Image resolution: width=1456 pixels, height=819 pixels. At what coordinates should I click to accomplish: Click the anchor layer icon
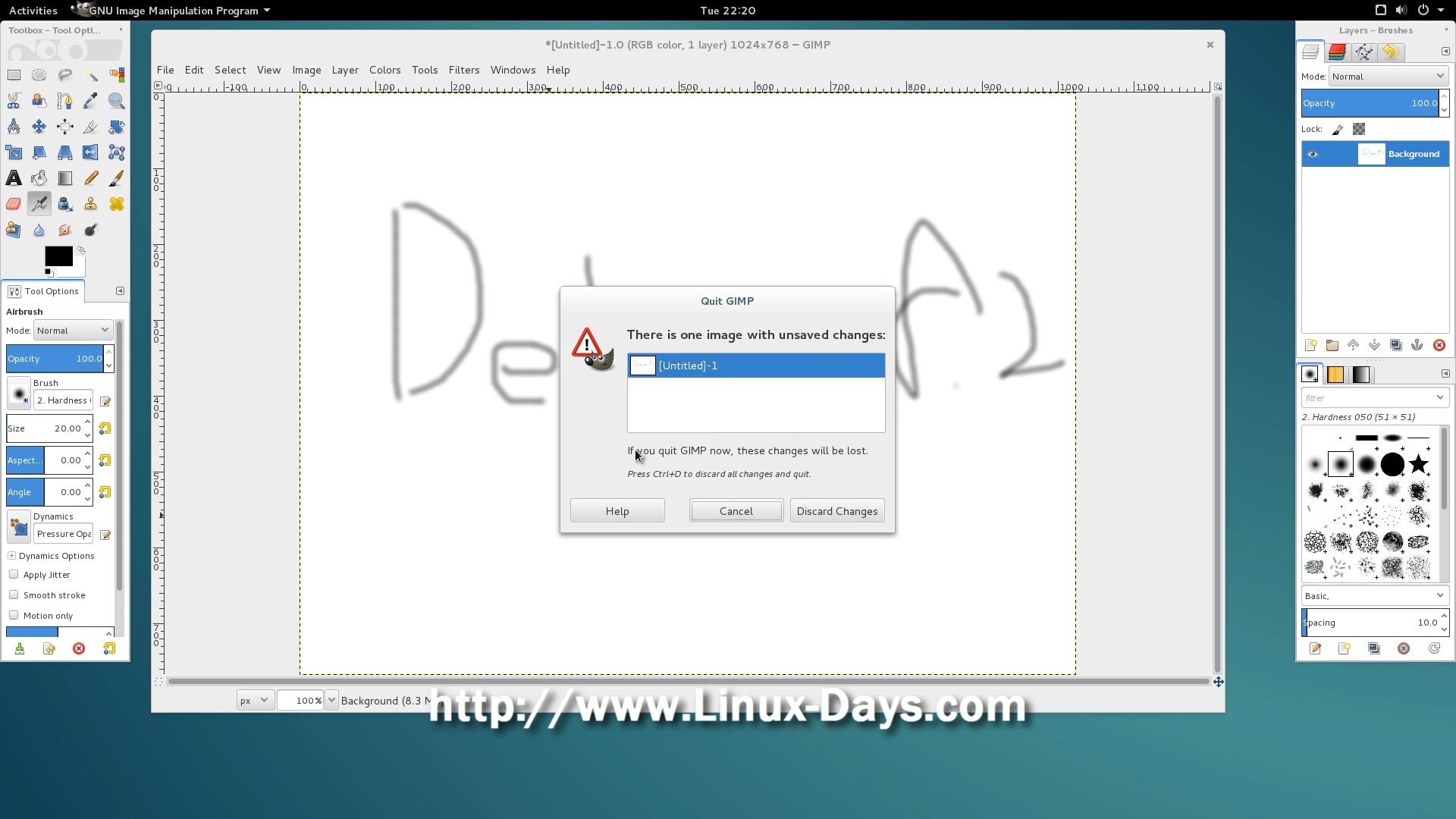click(x=1417, y=345)
